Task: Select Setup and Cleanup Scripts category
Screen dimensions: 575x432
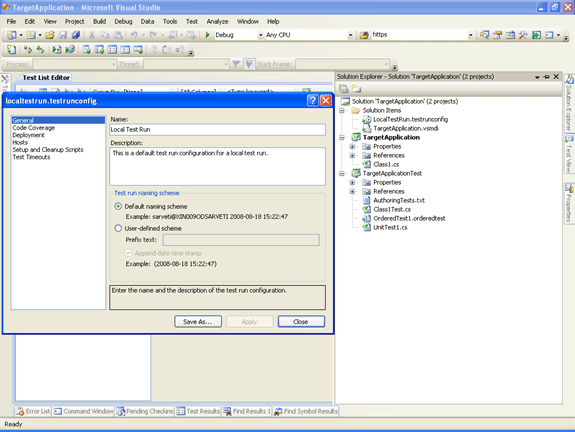Action: coord(48,150)
